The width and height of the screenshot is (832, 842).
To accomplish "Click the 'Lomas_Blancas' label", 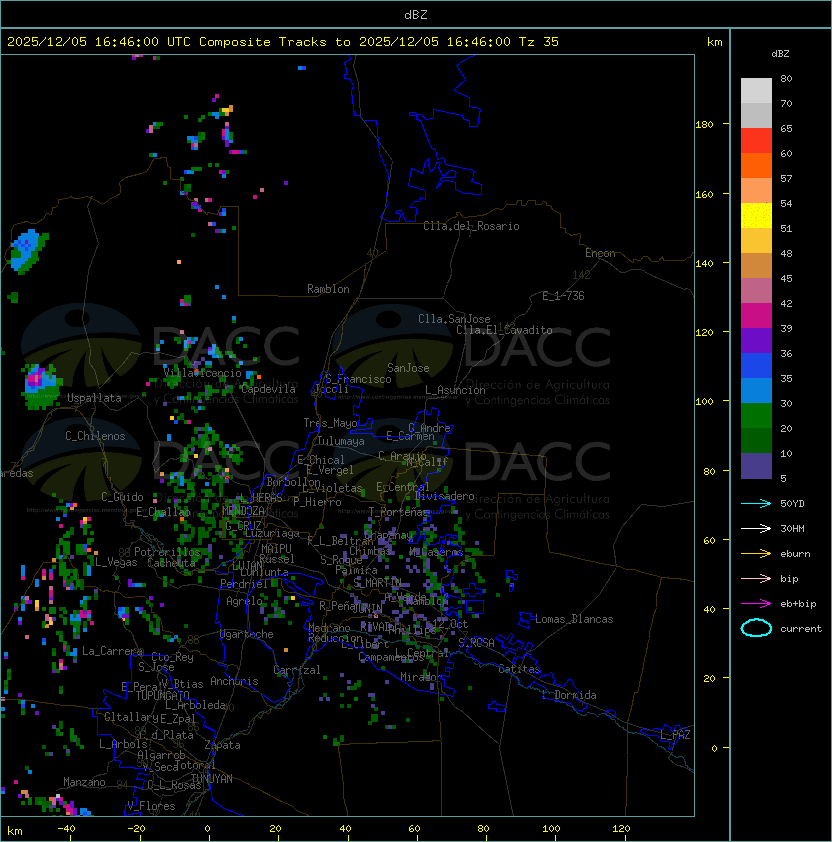I will 574,619.
